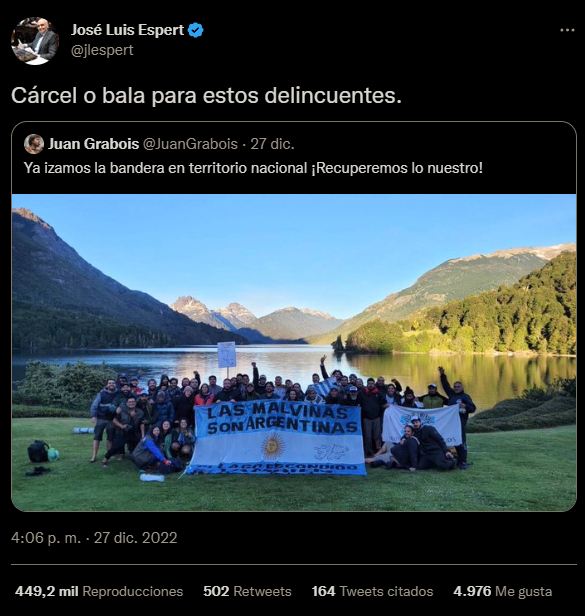Open the lake group photo
Viewport: 585px width, 616px height.
click(294, 352)
